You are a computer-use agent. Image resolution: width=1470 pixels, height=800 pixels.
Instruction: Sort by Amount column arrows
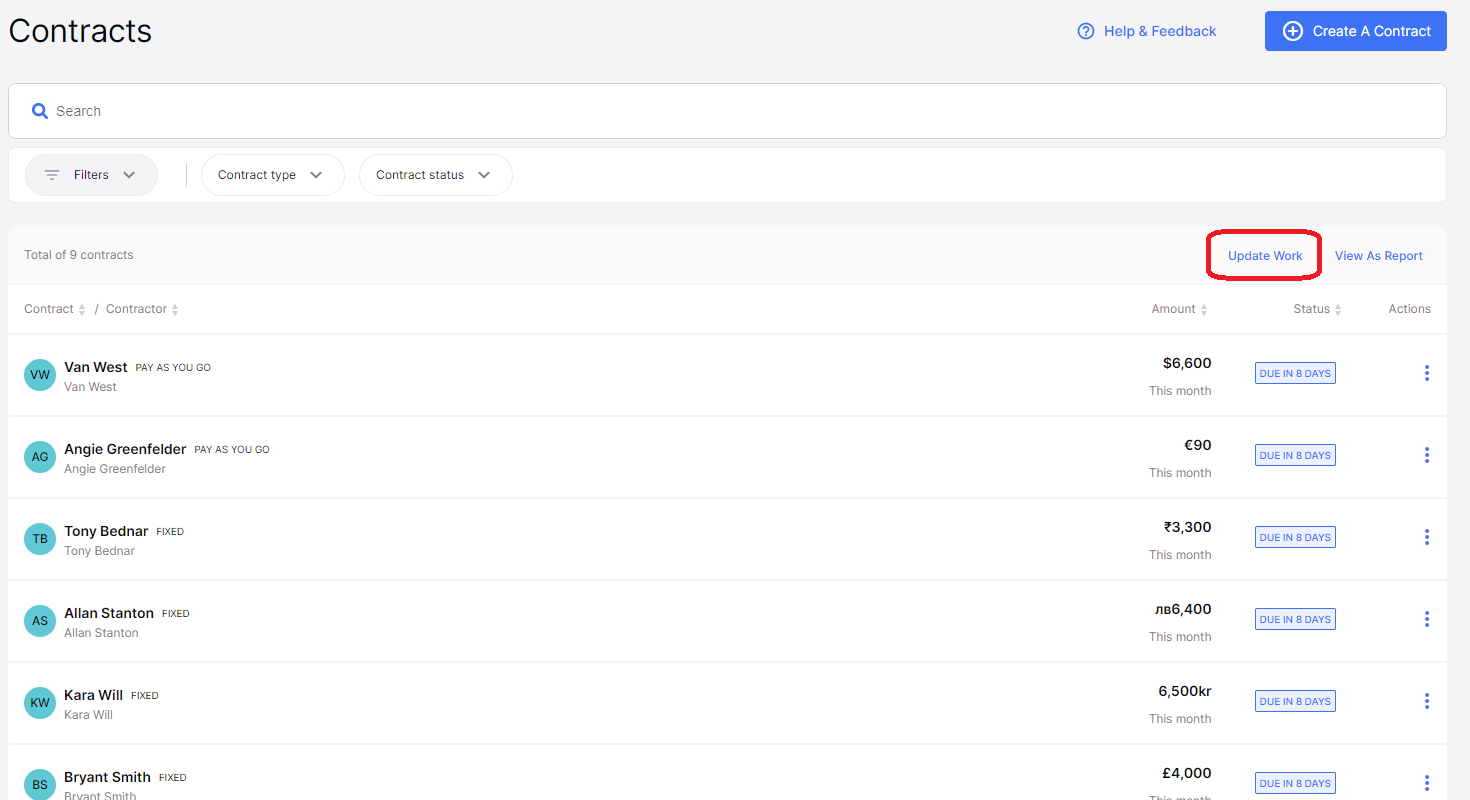(x=1204, y=310)
